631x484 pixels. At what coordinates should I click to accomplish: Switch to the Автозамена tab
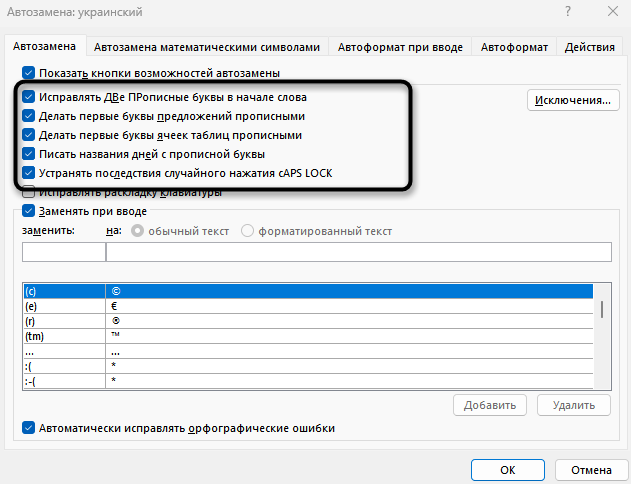pyautogui.click(x=44, y=47)
